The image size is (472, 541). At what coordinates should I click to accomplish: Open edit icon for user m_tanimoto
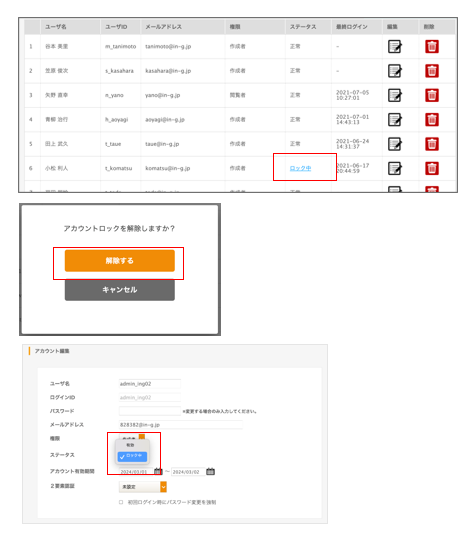(x=395, y=47)
